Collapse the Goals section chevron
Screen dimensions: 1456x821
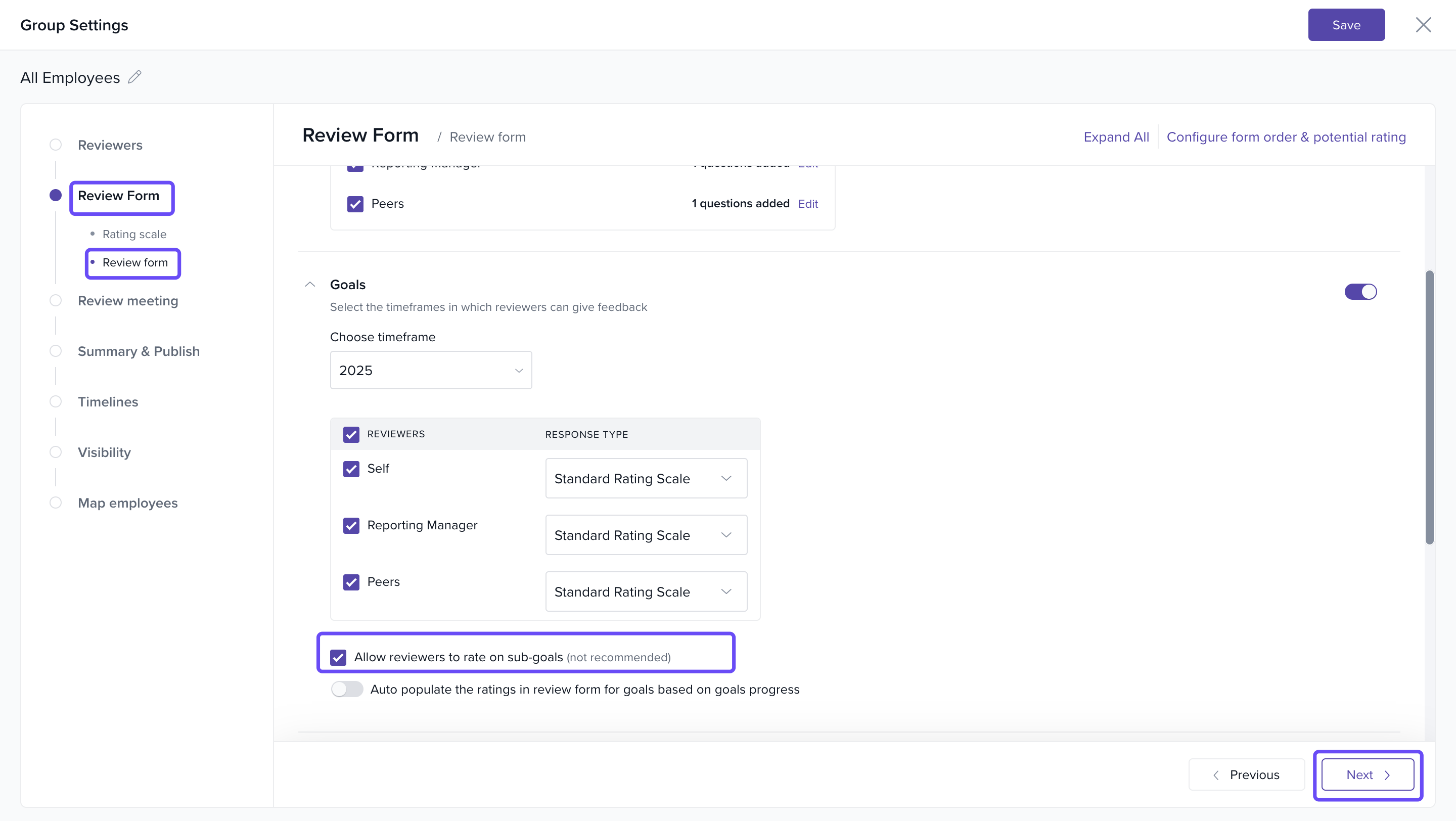(x=310, y=285)
